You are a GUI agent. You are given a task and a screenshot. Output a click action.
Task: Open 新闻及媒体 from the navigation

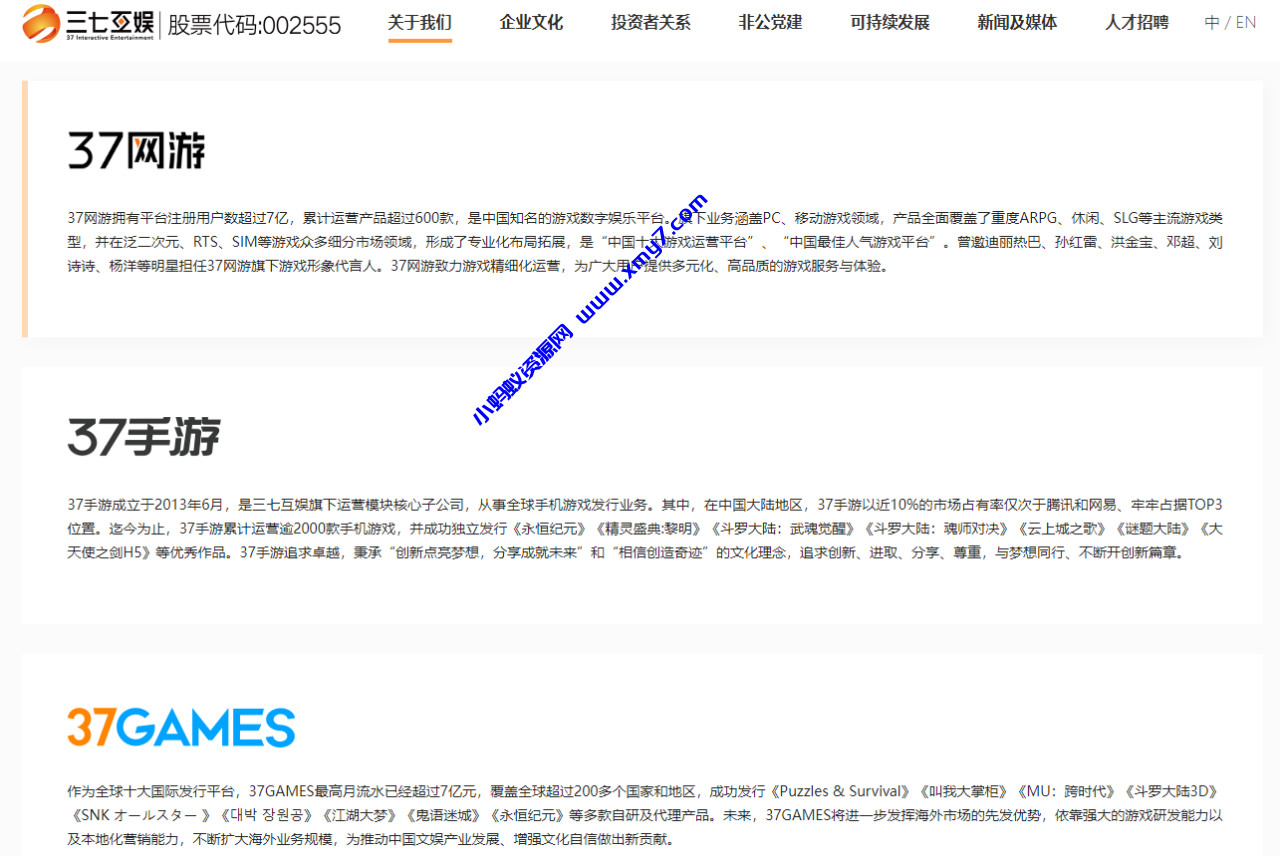(1017, 22)
